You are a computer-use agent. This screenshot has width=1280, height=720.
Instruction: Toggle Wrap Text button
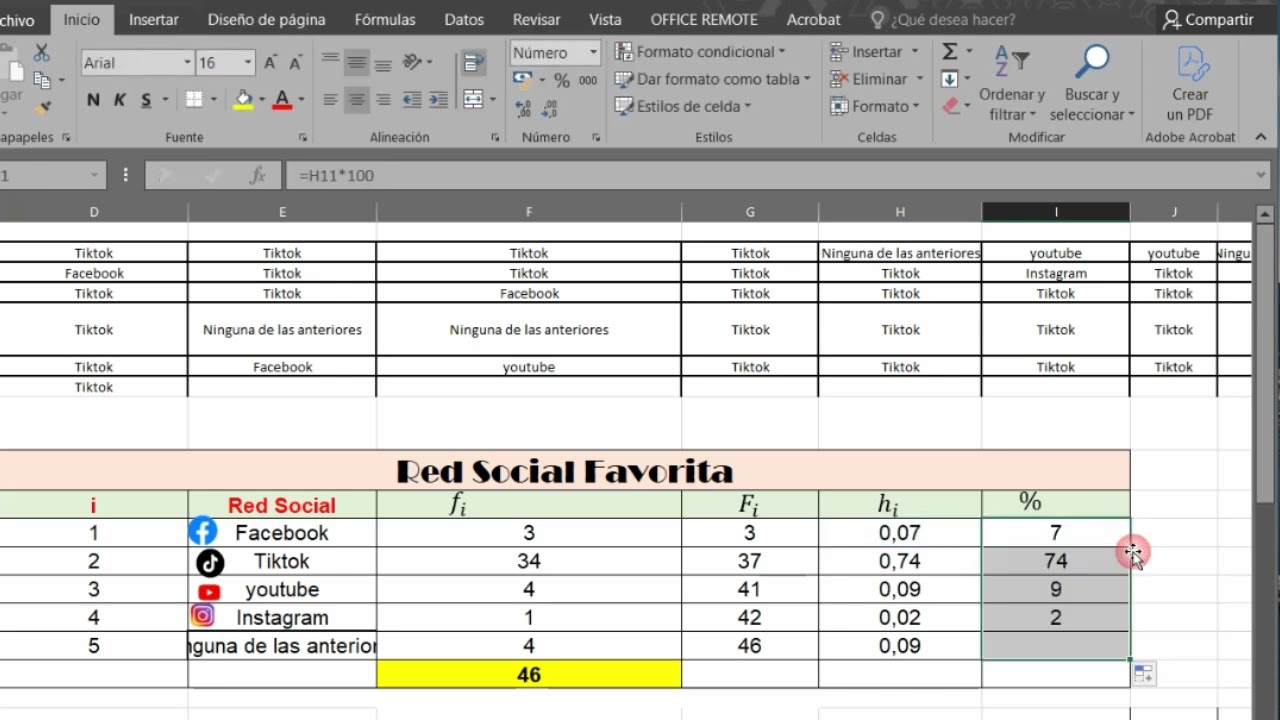click(474, 63)
